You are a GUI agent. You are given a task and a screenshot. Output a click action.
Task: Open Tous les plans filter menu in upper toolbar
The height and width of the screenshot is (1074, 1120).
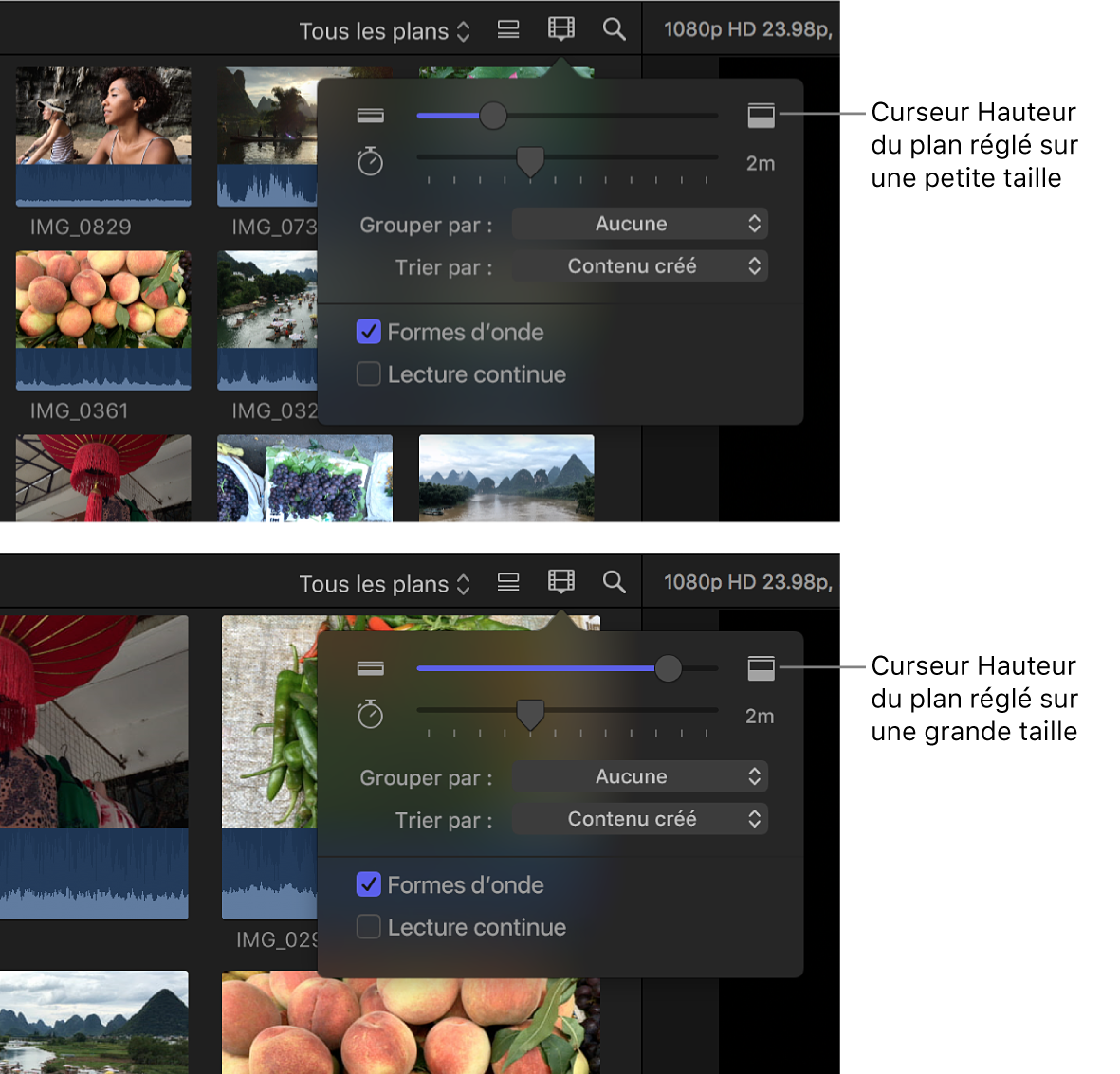tap(384, 31)
